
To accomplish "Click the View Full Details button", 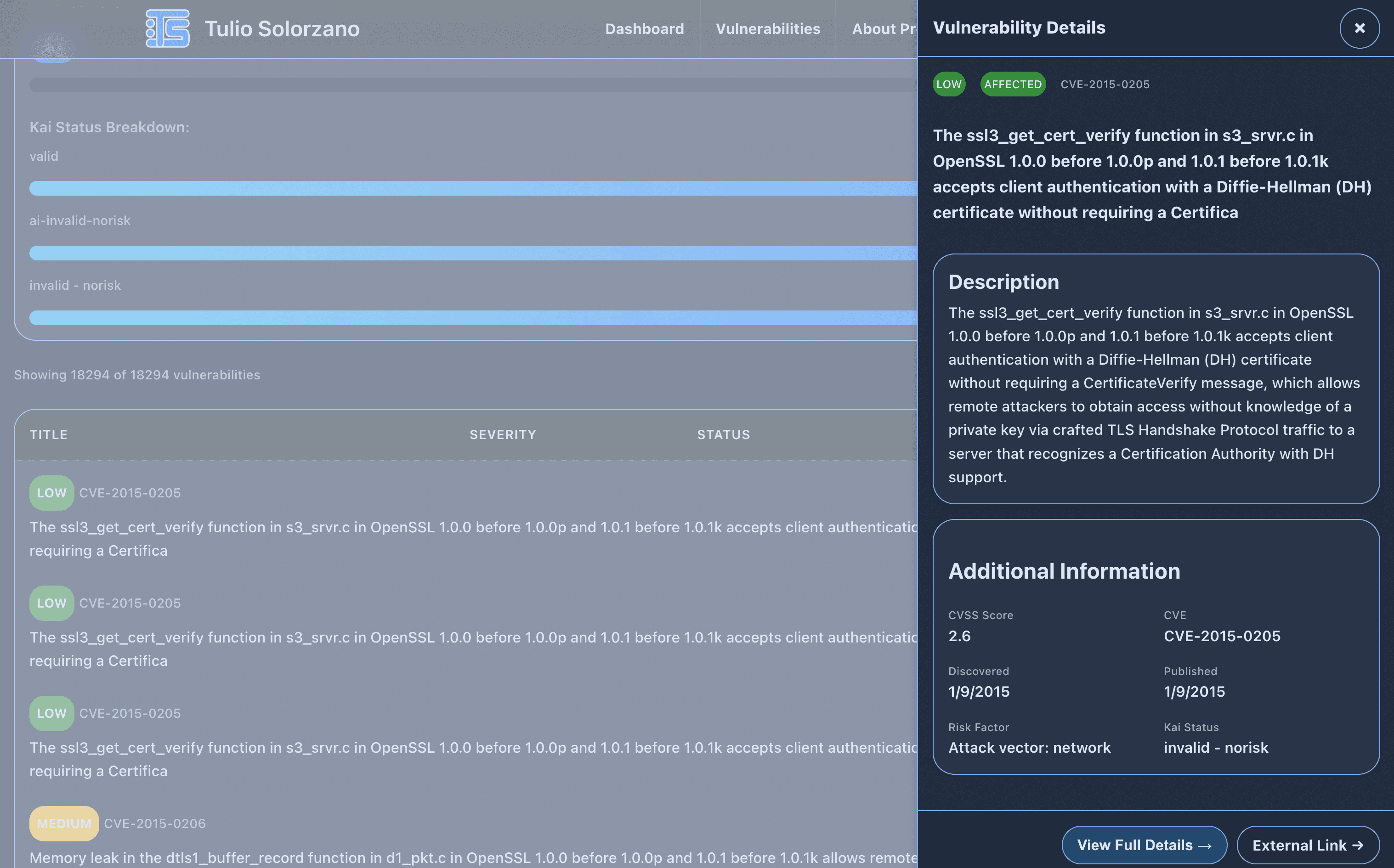I will [x=1144, y=845].
